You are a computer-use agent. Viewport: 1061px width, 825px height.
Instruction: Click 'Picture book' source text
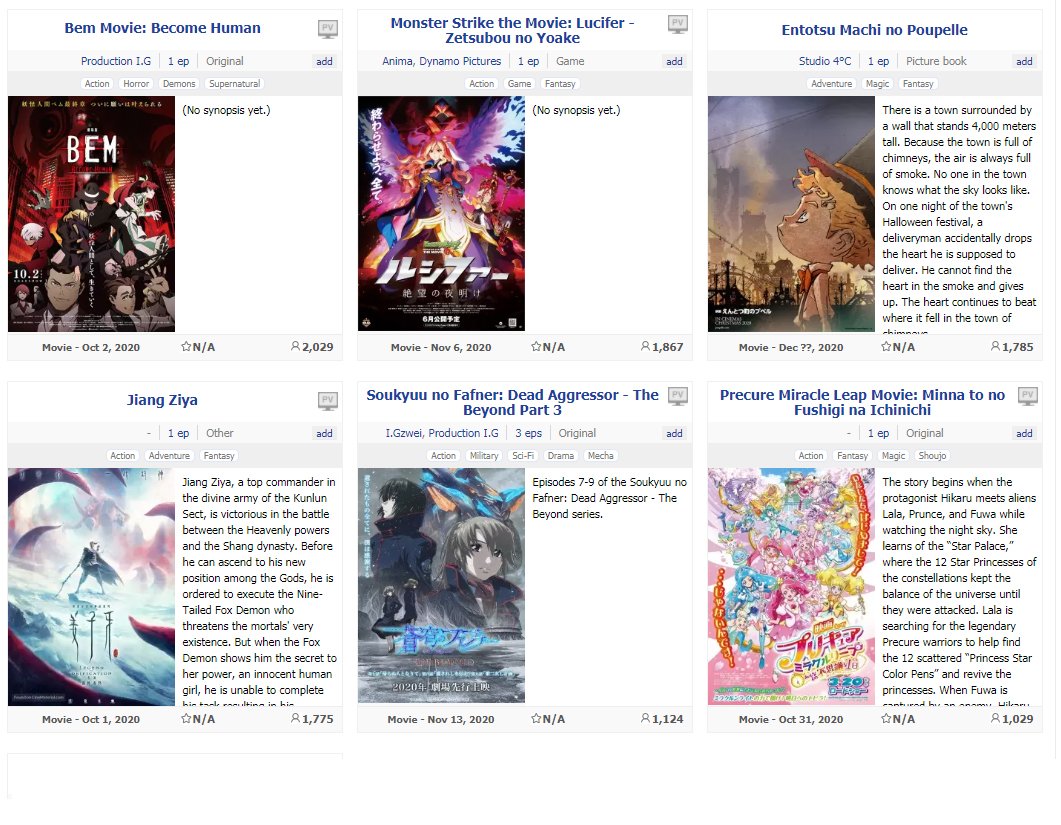[x=936, y=61]
